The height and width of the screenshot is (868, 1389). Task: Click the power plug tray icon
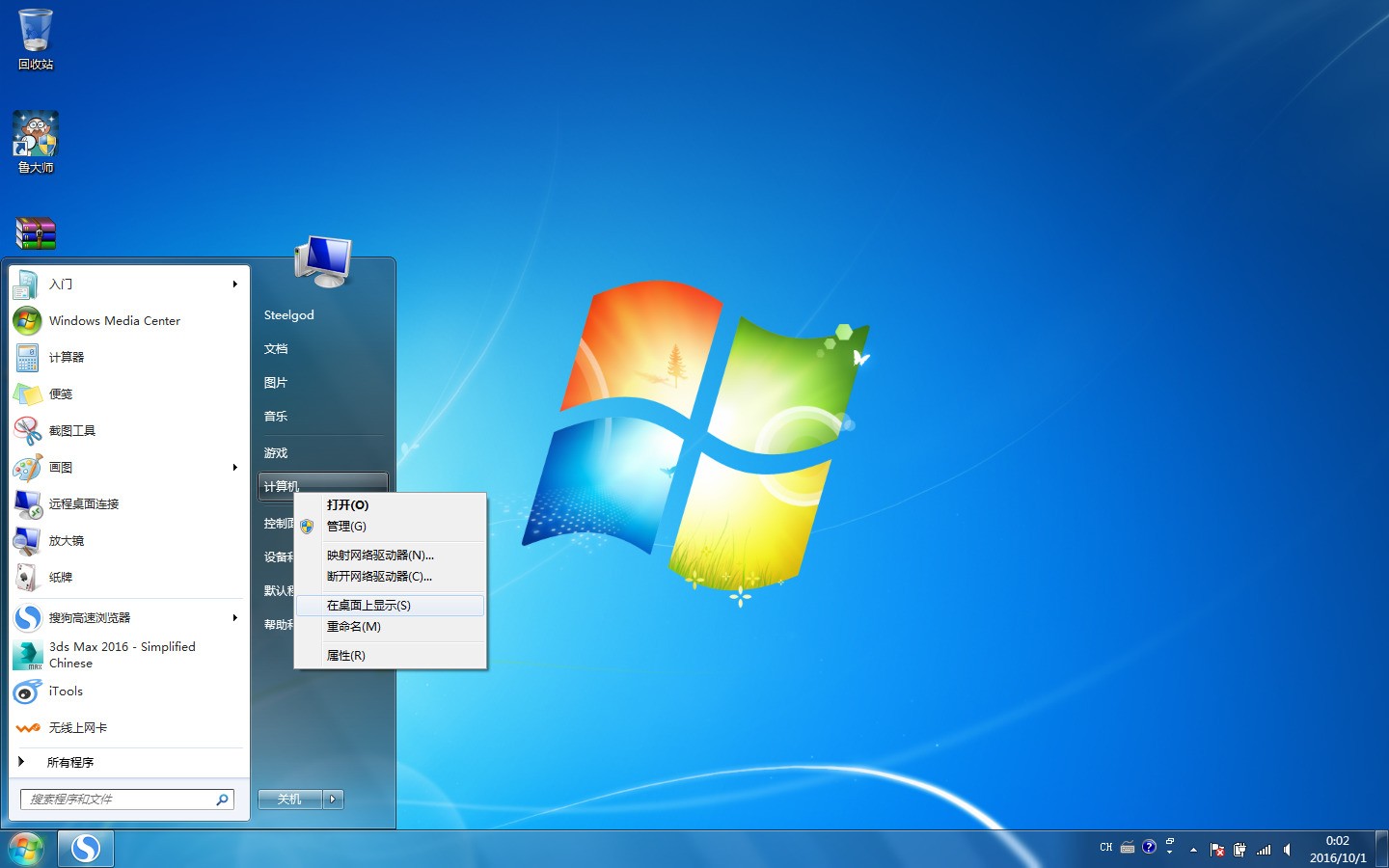point(1239,850)
